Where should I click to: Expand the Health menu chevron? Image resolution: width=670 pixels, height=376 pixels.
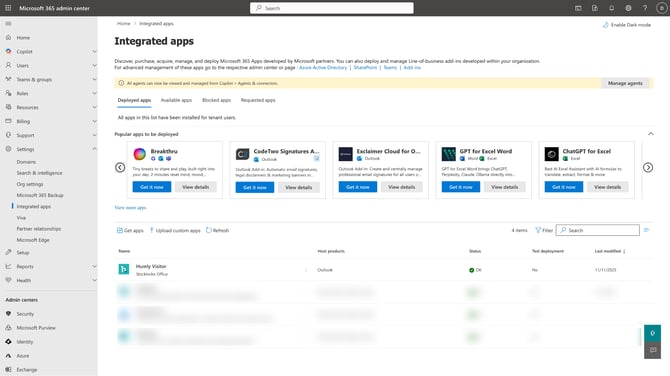click(94, 280)
